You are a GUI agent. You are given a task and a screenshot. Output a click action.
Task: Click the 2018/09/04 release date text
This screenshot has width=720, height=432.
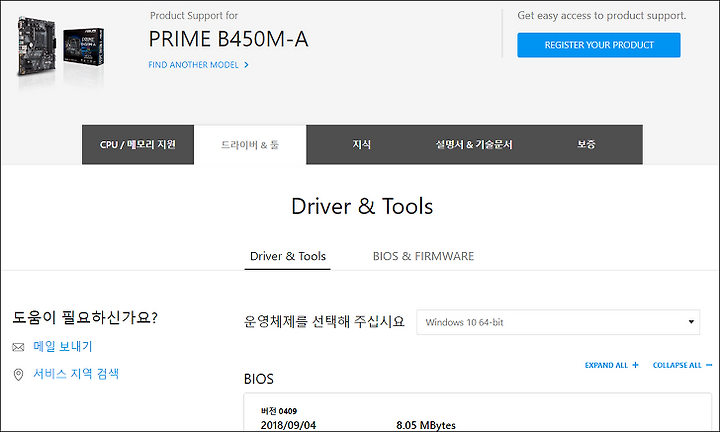coord(288,425)
